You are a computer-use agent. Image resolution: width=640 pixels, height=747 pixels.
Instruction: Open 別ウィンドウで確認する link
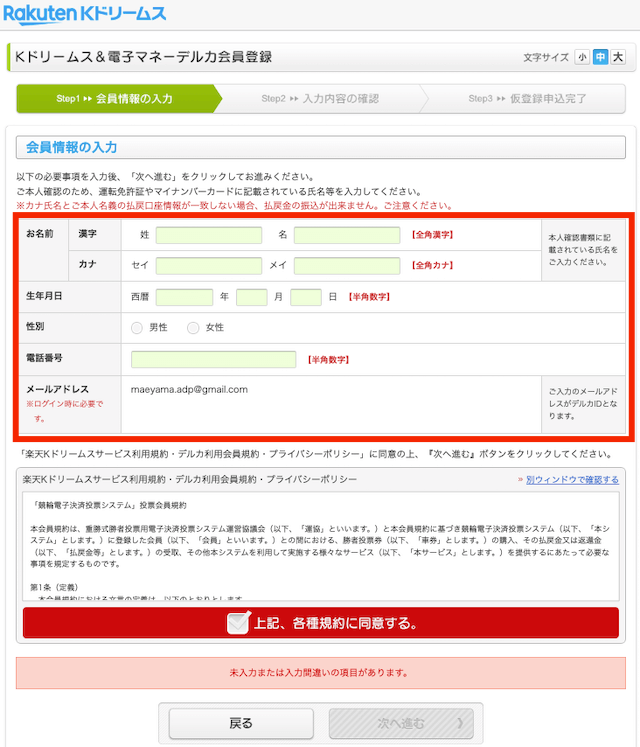tap(572, 479)
